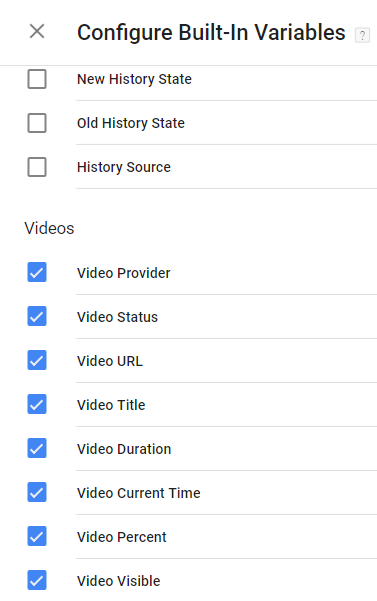Image resolution: width=377 pixels, height=601 pixels.
Task: Untick the Video URL checkbox
Action: pyautogui.click(x=37, y=360)
